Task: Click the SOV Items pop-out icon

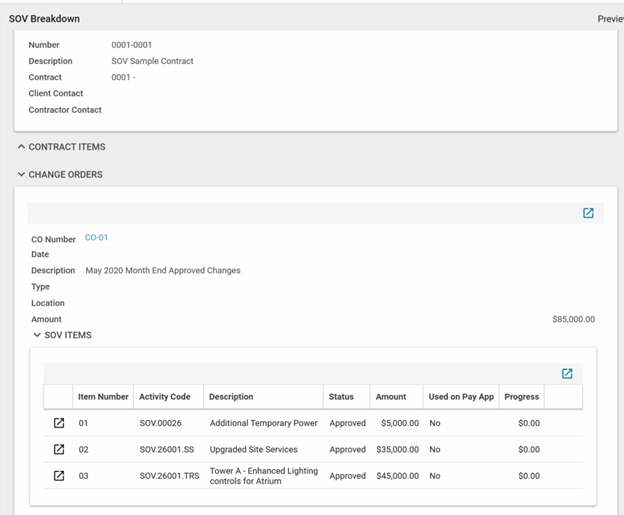Action: [567, 373]
